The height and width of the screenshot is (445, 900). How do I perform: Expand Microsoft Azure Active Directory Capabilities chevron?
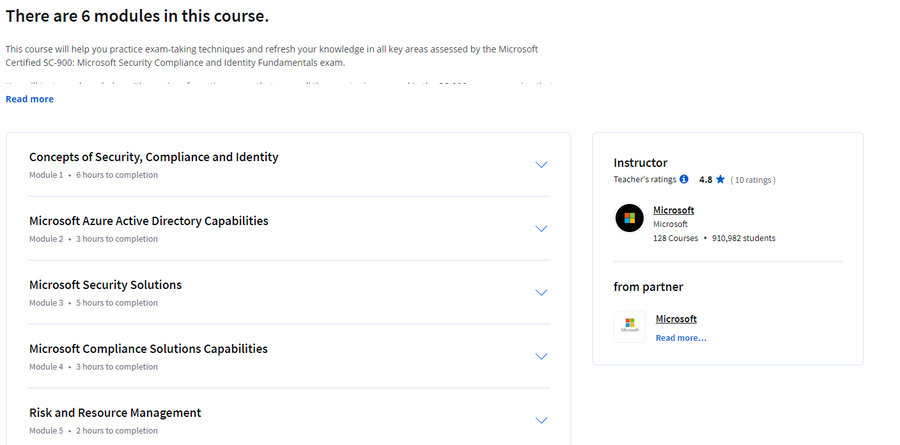click(x=541, y=229)
